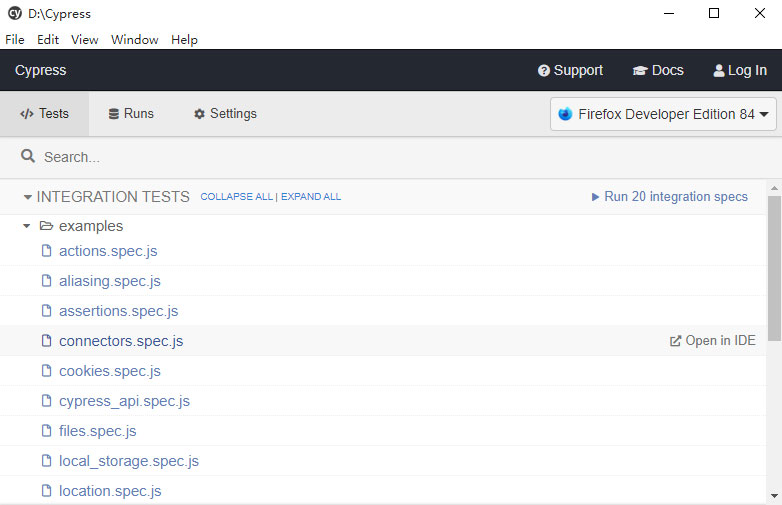782x505 pixels.
Task: Focus the Search spec files field
Action: point(399,157)
